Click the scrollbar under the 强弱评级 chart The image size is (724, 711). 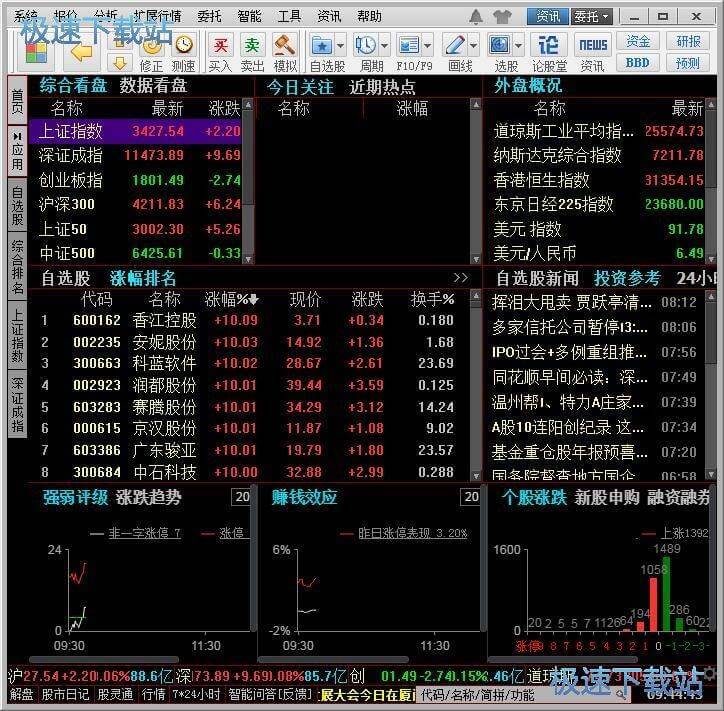tap(103, 659)
